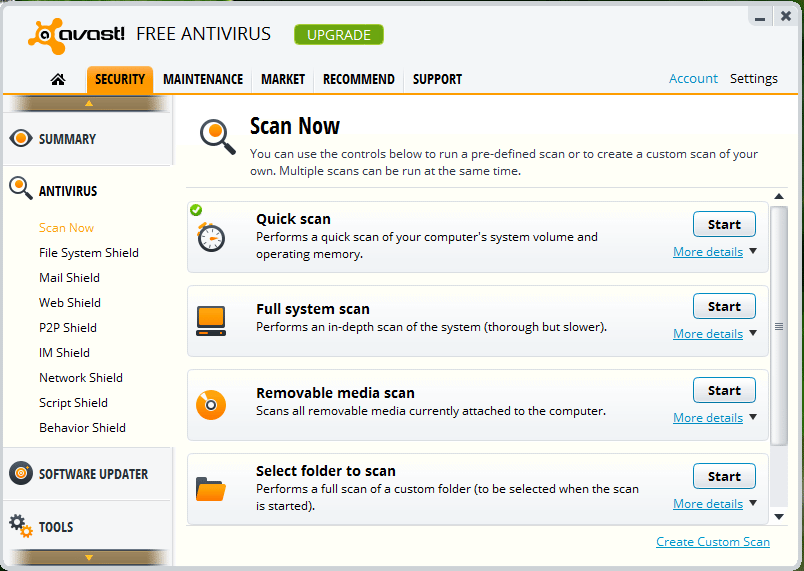Click the Home icon tab
This screenshot has width=804, height=571.
click(58, 79)
